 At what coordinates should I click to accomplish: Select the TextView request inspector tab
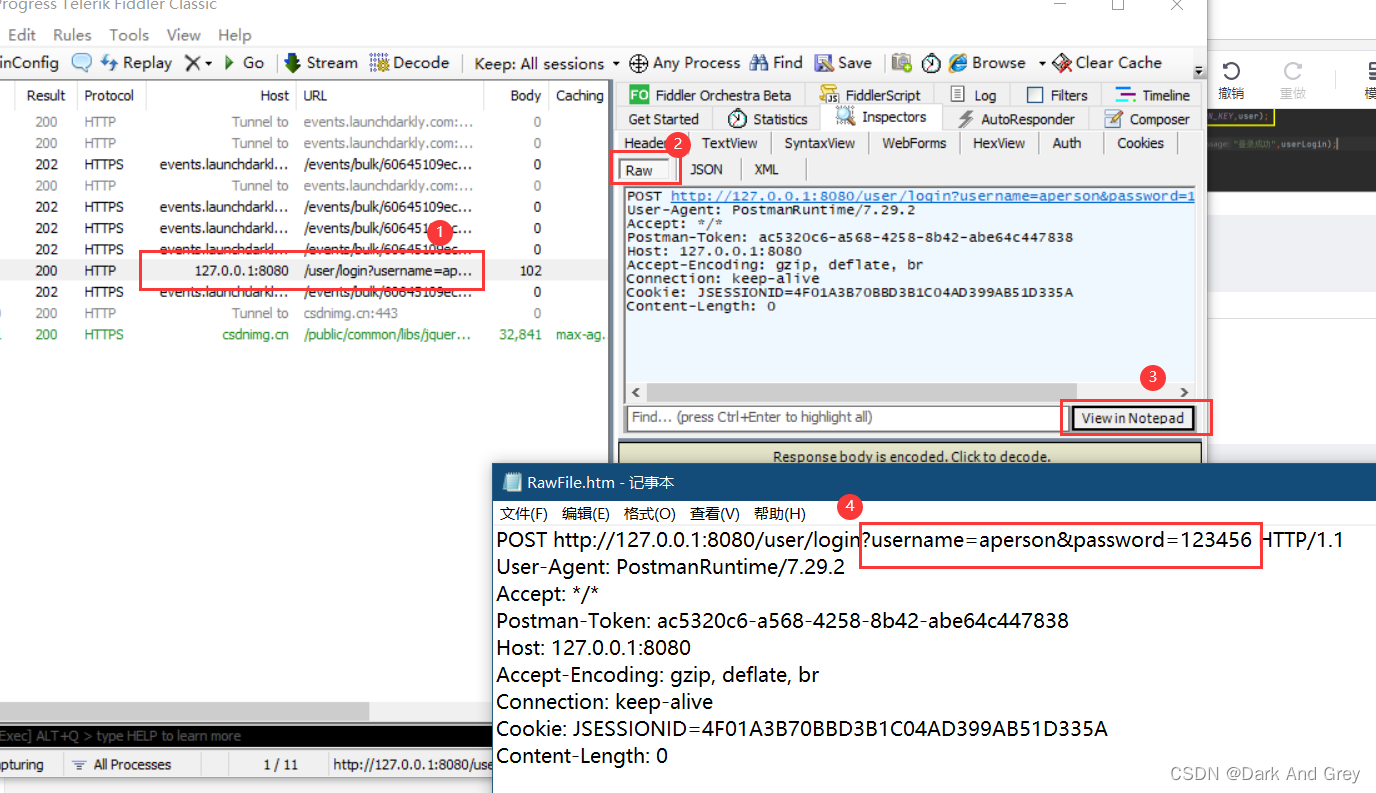coord(729,143)
